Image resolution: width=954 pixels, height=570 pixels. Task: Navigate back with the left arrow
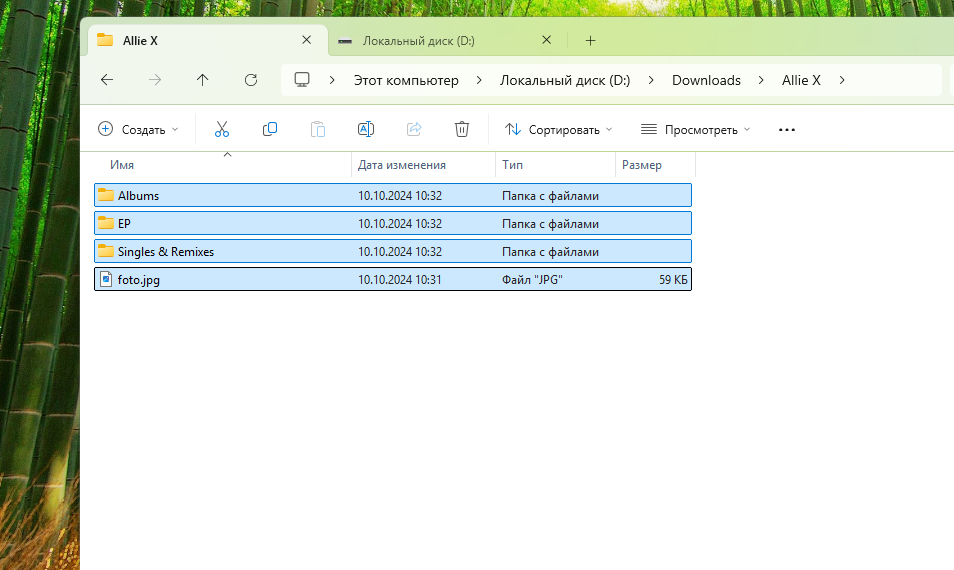[107, 80]
